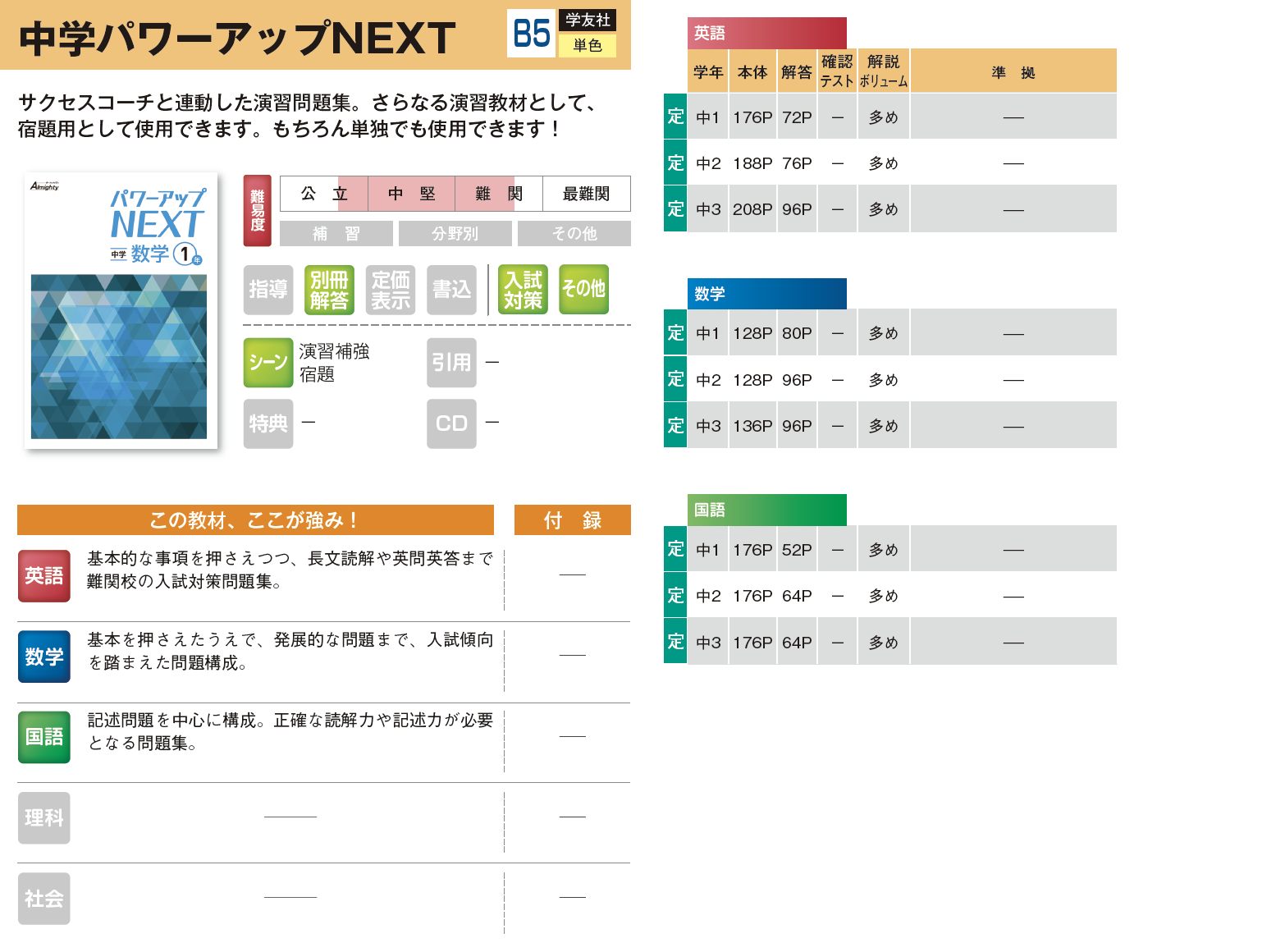
Task: Click the 英語 strength description text
Action: (290, 570)
